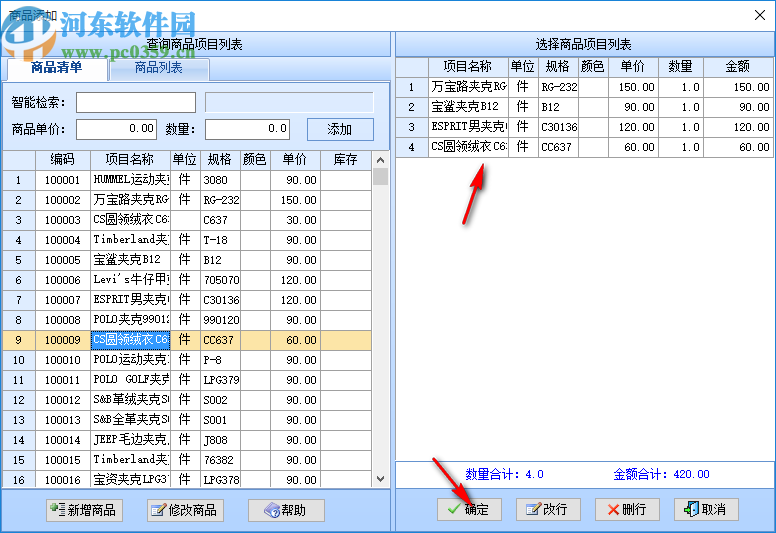The image size is (776, 533).
Task: Switch to the 商品列表 tab
Action: coord(159,68)
